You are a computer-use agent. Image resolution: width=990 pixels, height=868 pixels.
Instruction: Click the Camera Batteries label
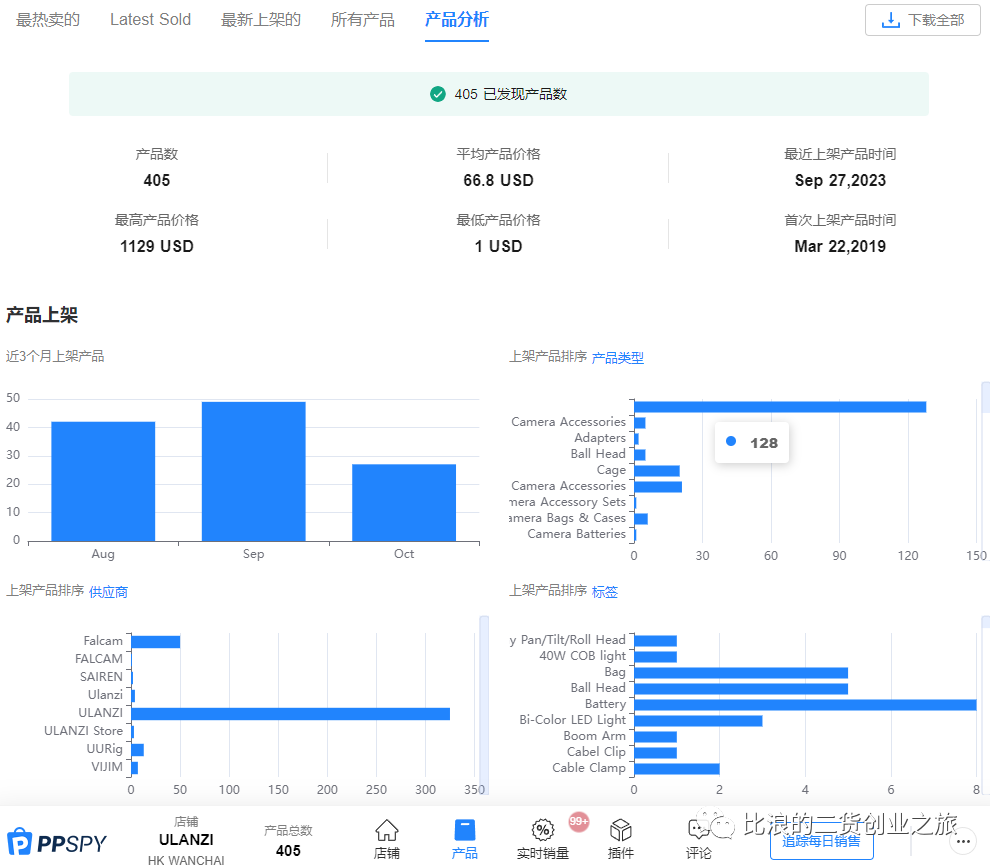[576, 533]
